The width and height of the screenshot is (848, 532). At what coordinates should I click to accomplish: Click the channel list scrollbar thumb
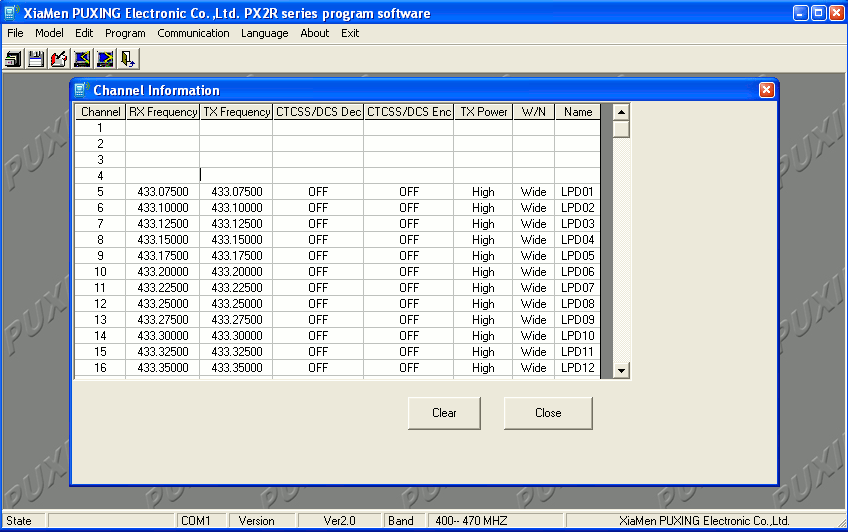(621, 129)
